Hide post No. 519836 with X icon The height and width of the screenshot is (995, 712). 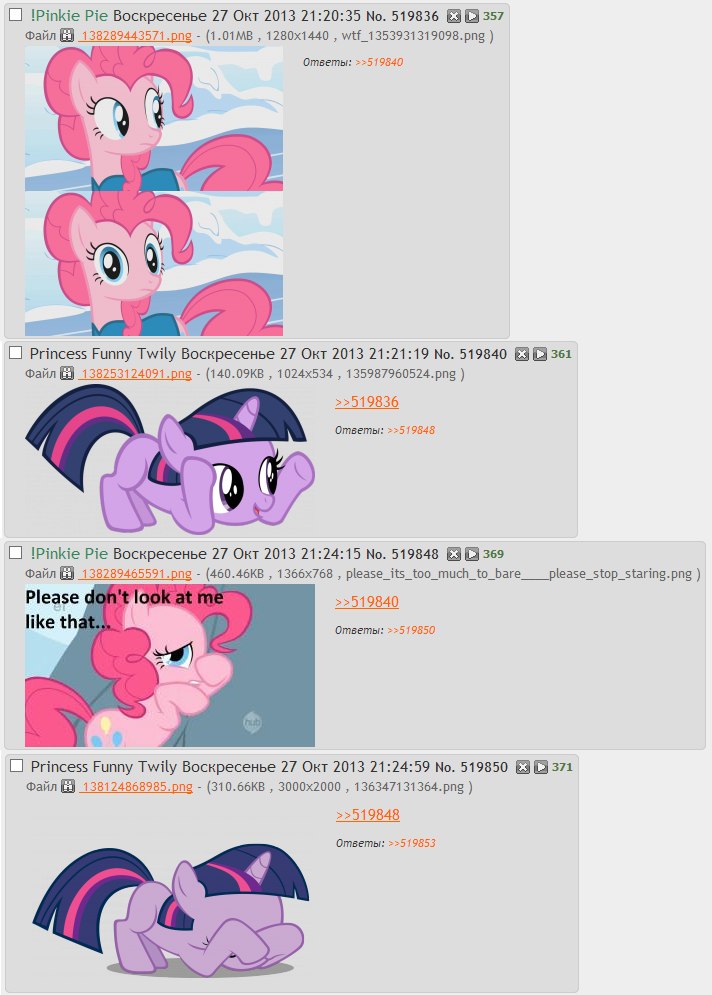(454, 16)
